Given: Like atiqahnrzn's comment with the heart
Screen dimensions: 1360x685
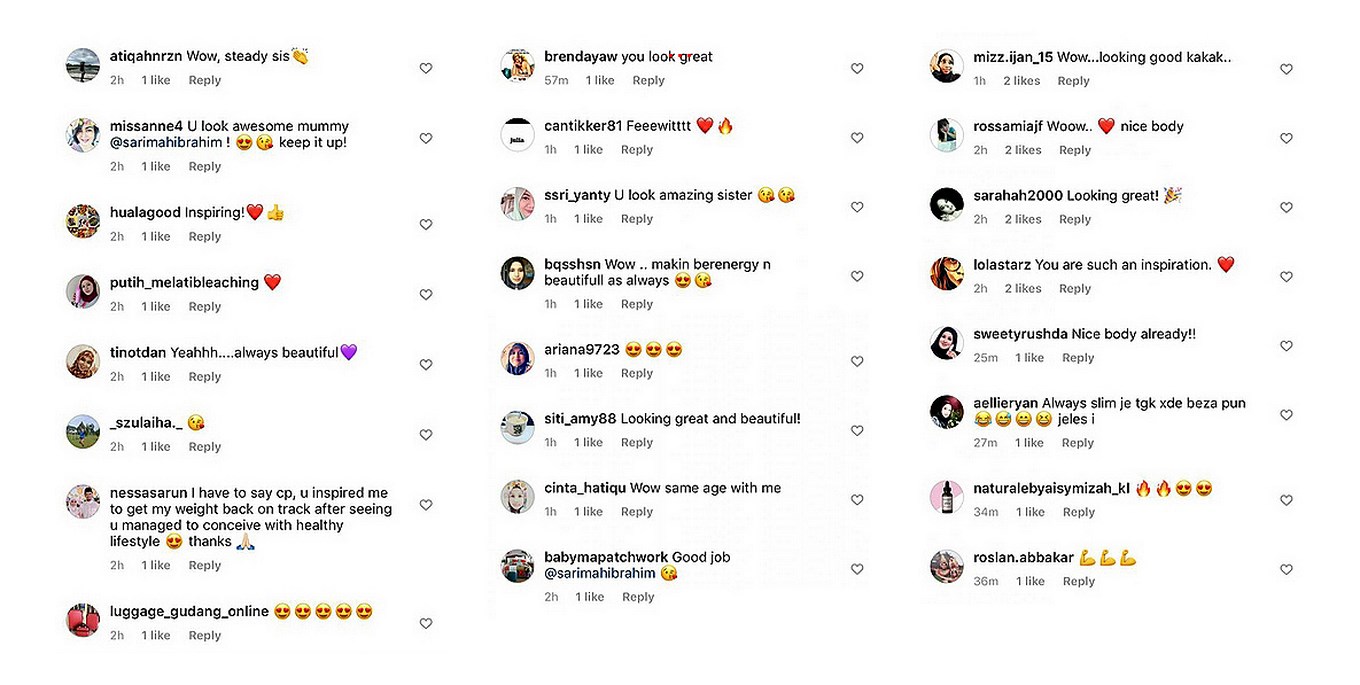Looking at the screenshot, I should coord(426,68).
